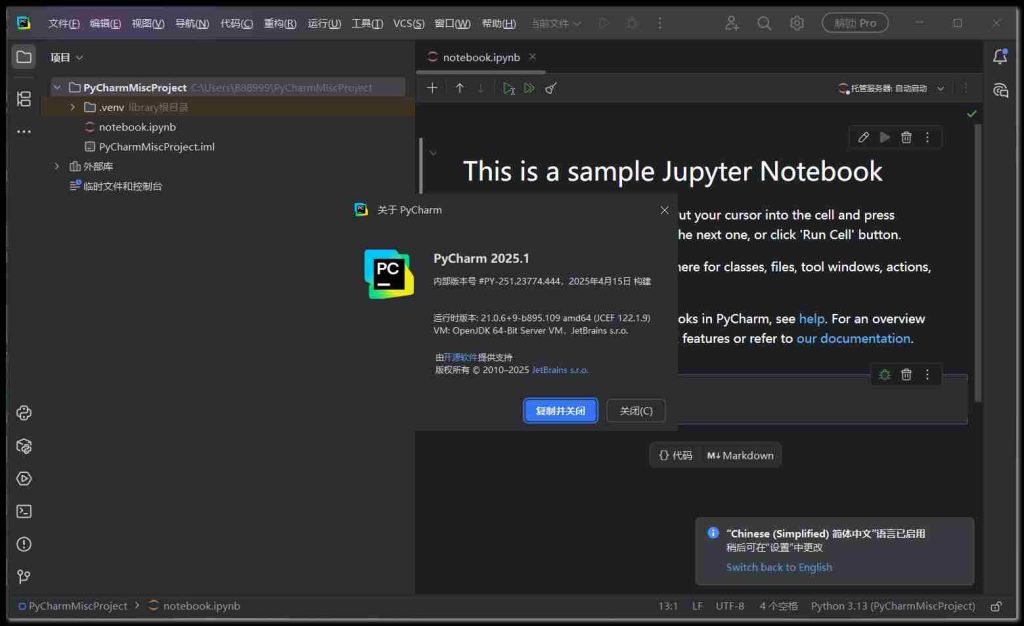
Task: Click the 复制并关闭 button
Action: tap(560, 411)
